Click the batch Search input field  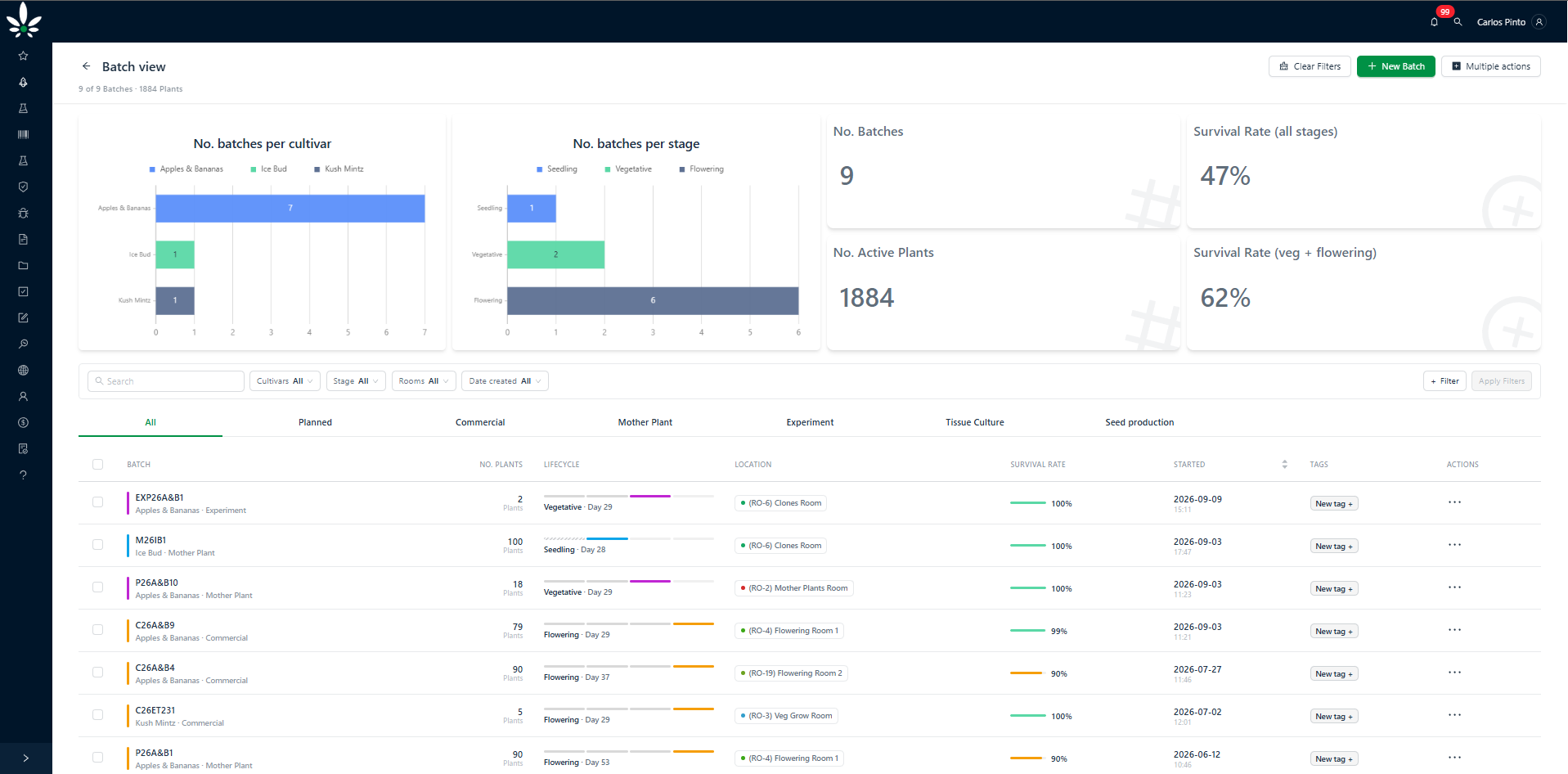166,381
